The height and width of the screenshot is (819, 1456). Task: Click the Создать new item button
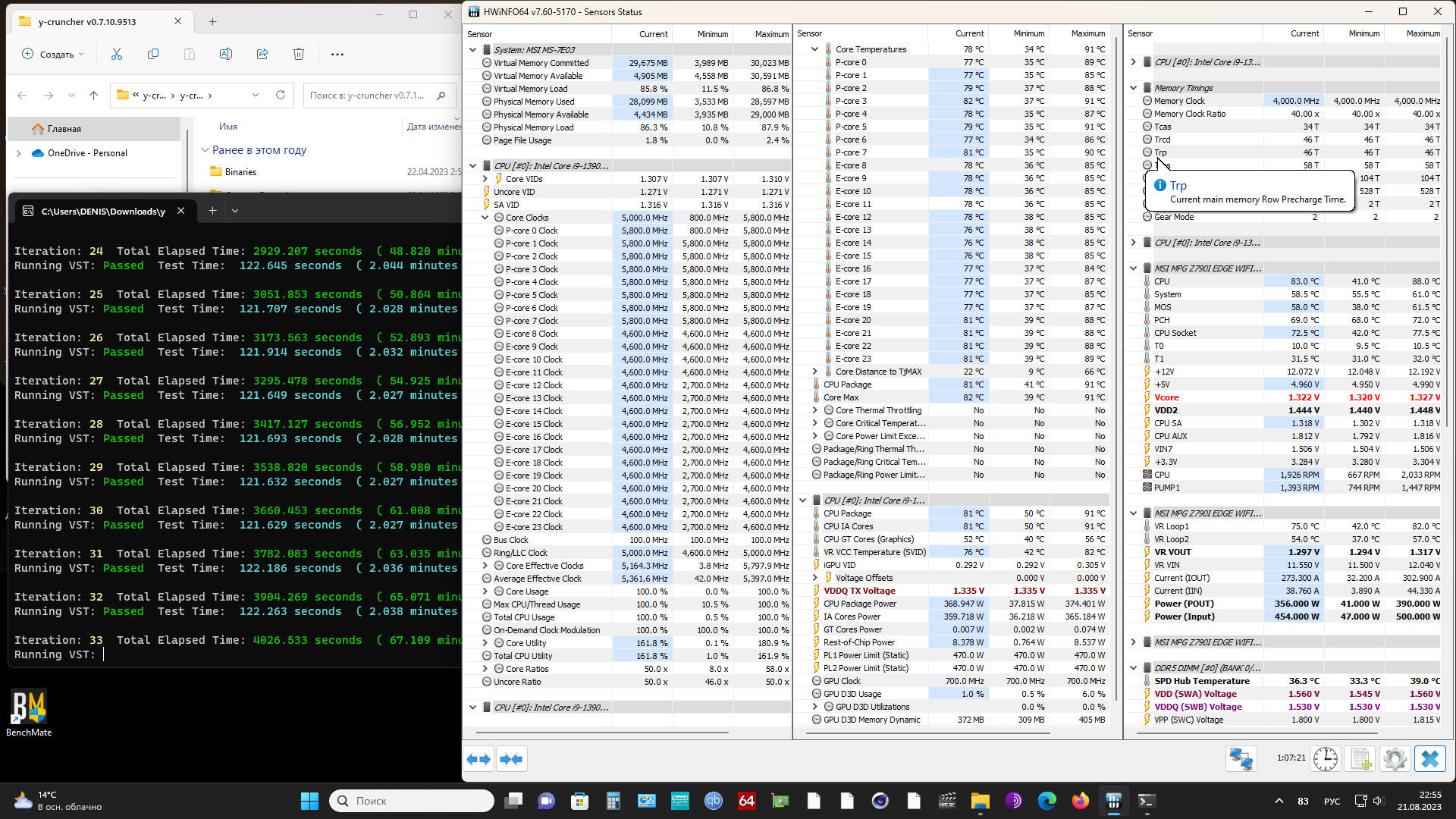(53, 54)
